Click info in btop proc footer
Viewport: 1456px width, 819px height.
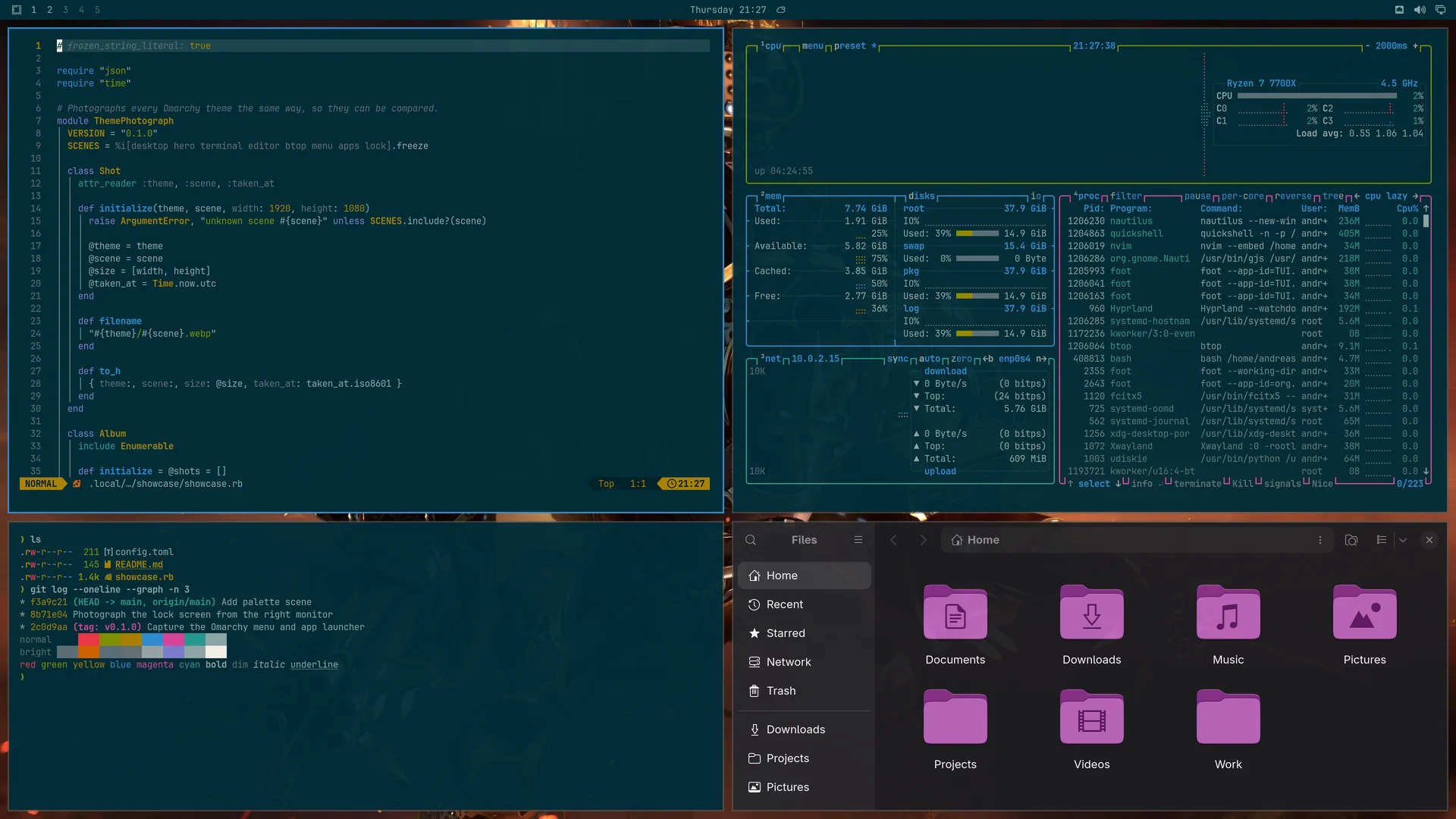tap(1141, 484)
